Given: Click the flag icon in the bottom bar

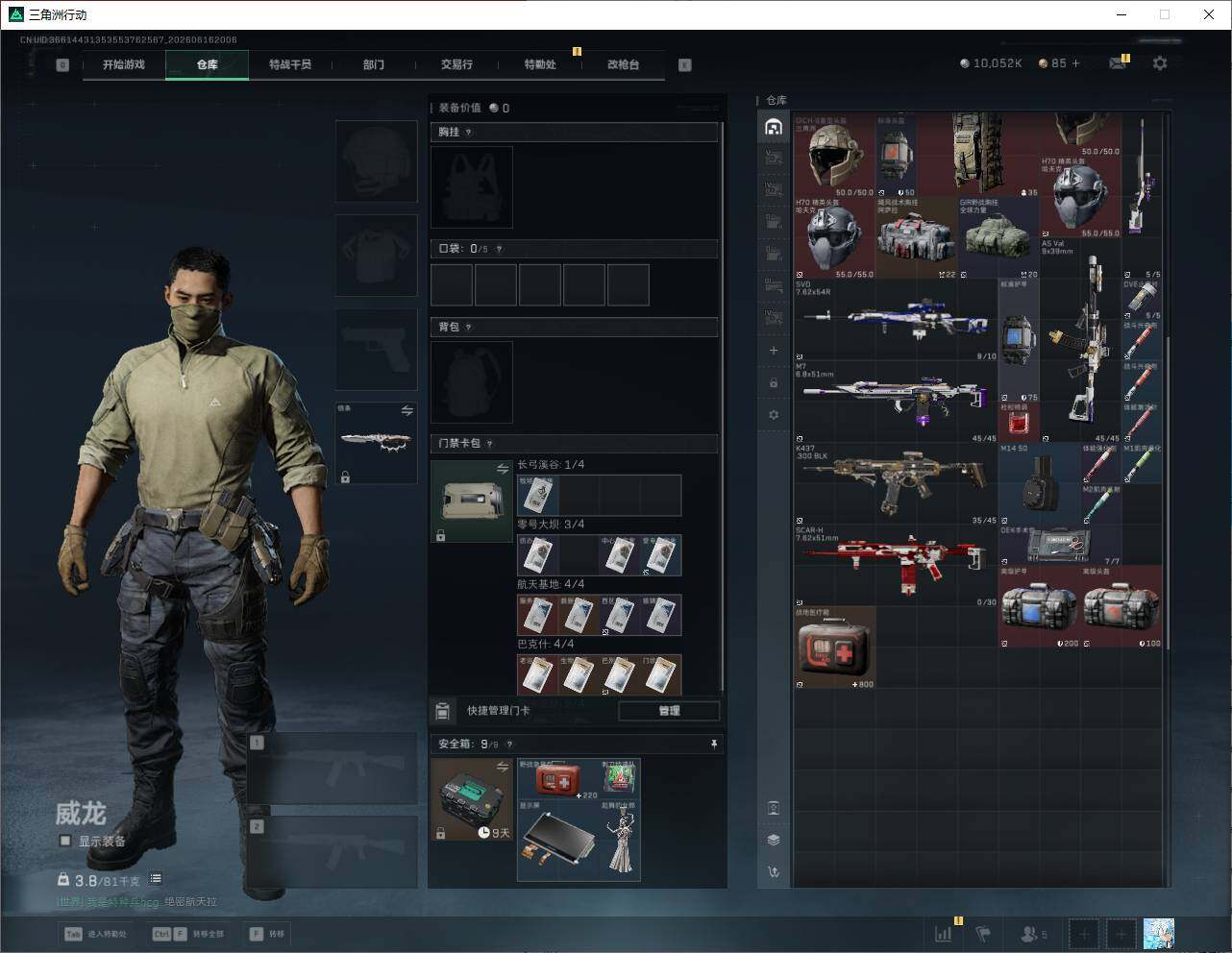Looking at the screenshot, I should [983, 933].
